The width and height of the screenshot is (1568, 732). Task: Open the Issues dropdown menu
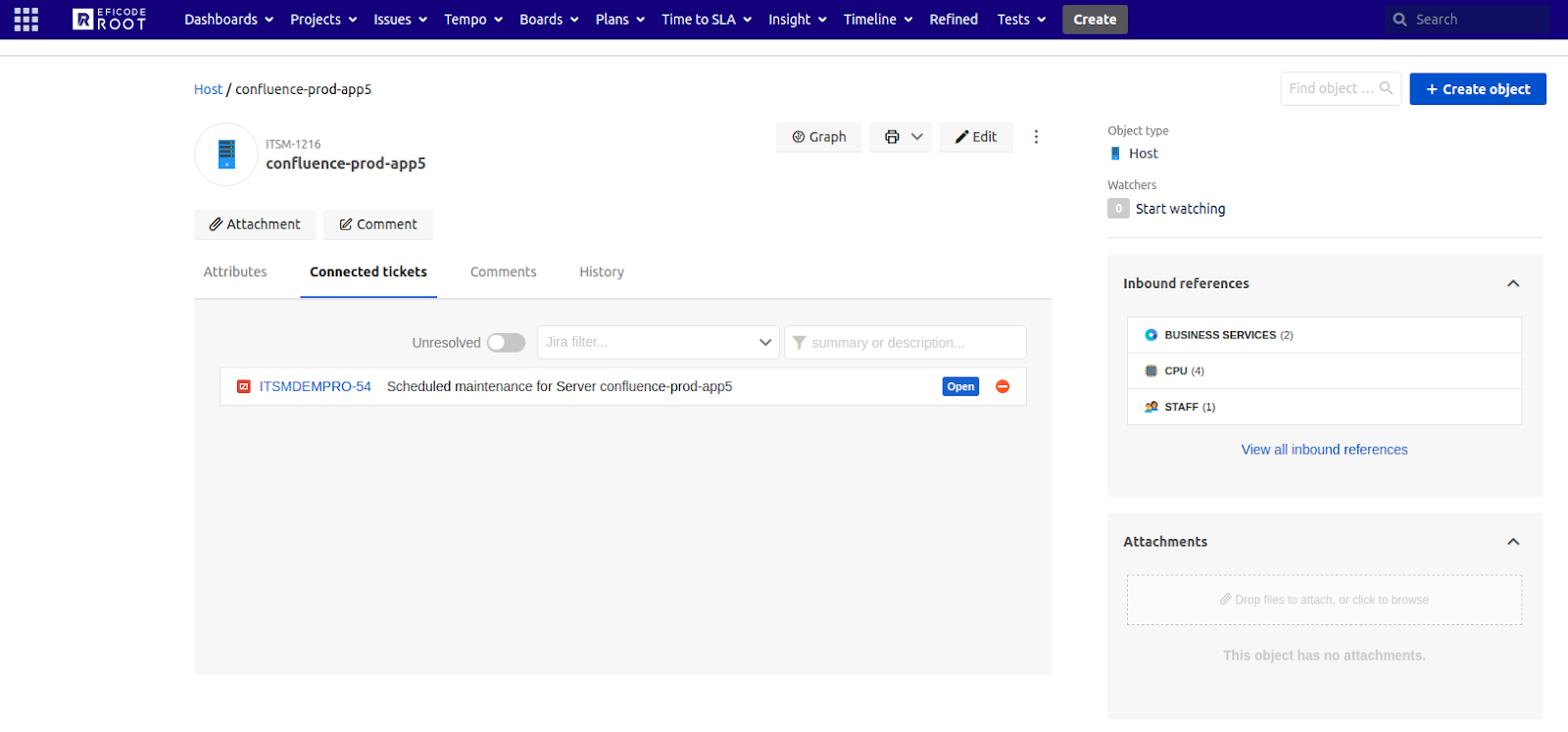point(400,20)
